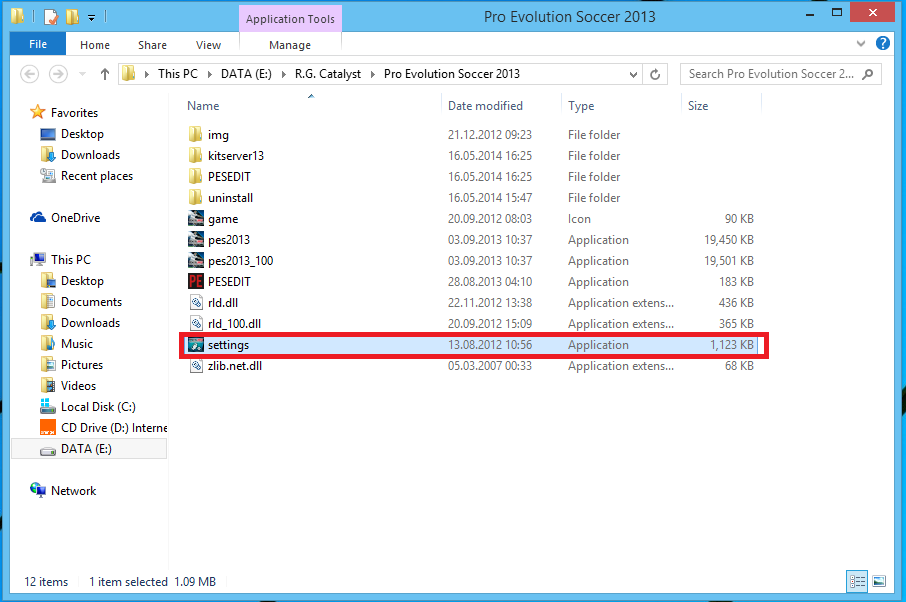The height and width of the screenshot is (602, 906).
Task: Select Documents under This PC
Action: tap(91, 302)
